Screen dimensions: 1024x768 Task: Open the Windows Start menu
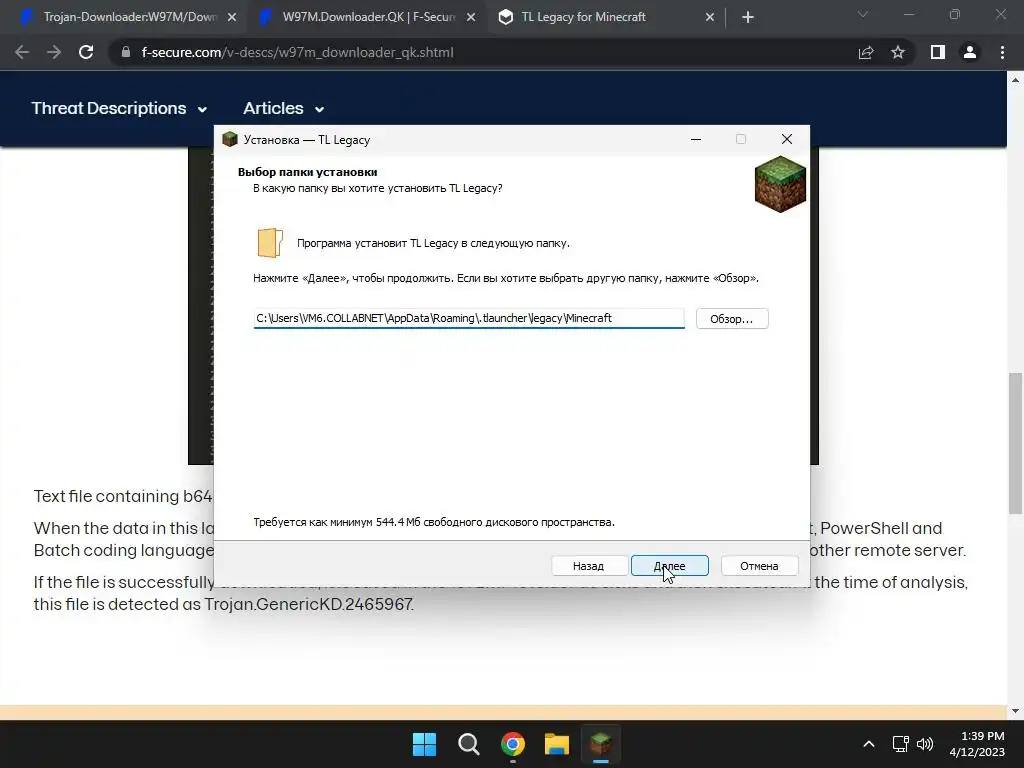click(x=424, y=744)
